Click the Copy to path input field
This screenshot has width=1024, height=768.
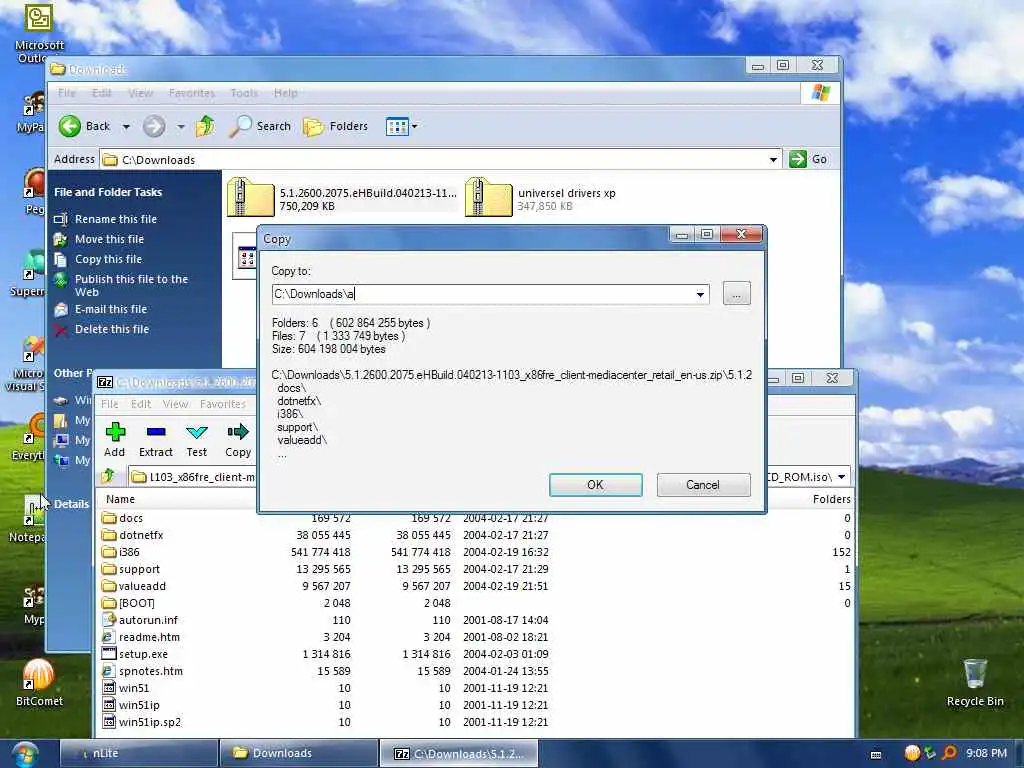point(490,294)
